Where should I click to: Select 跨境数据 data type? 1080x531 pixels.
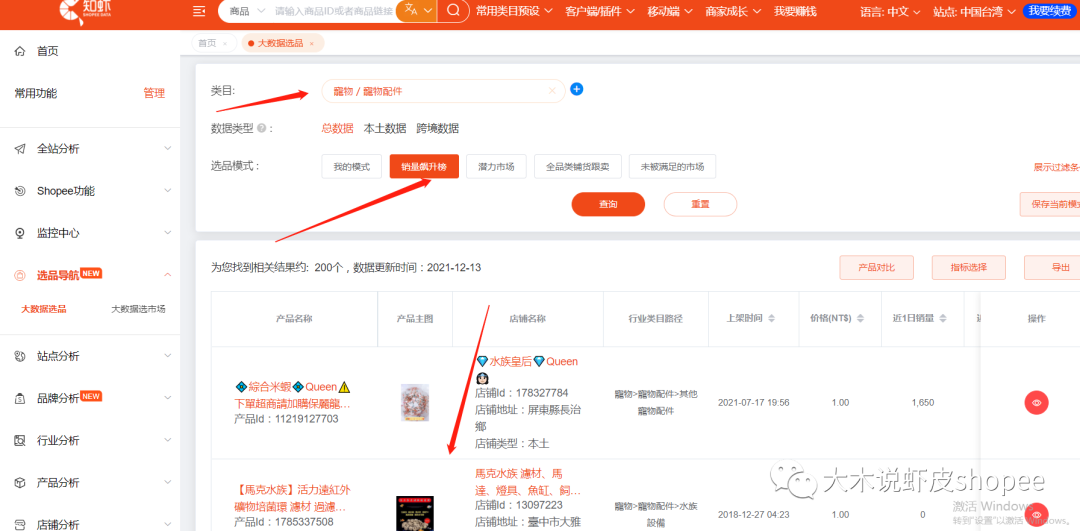[437, 129]
